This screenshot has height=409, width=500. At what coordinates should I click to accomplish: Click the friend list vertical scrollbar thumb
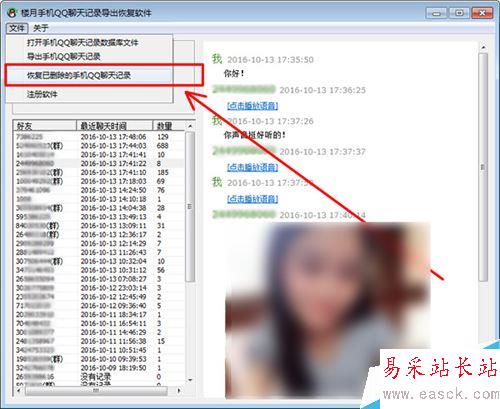click(190, 207)
